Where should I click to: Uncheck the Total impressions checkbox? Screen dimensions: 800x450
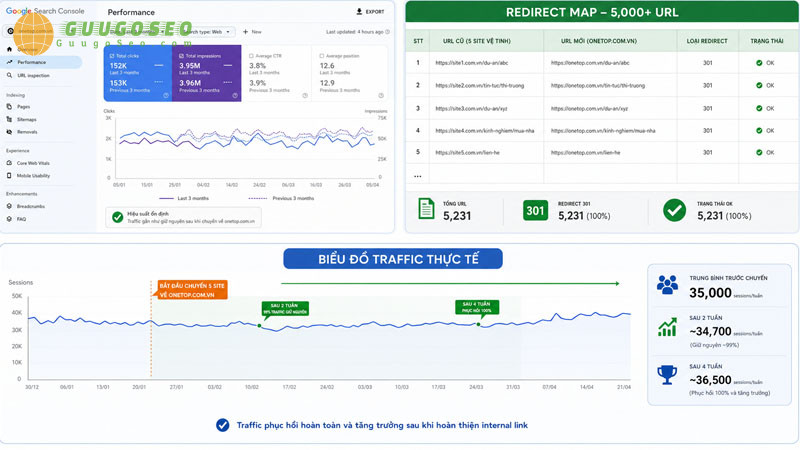click(x=181, y=56)
